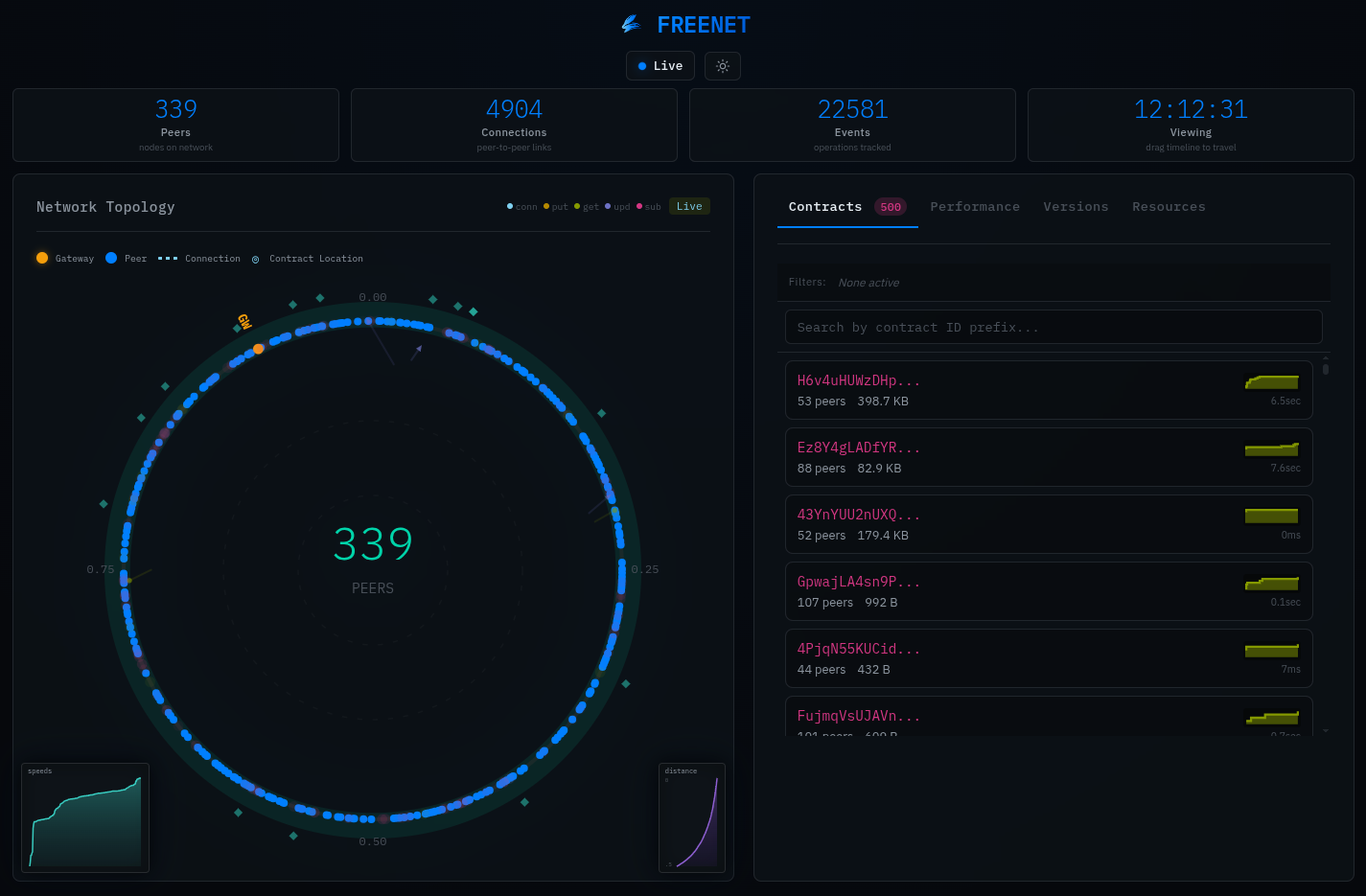This screenshot has width=1366, height=896.
Task: Toggle the Live mode button in header
Action: click(x=660, y=66)
